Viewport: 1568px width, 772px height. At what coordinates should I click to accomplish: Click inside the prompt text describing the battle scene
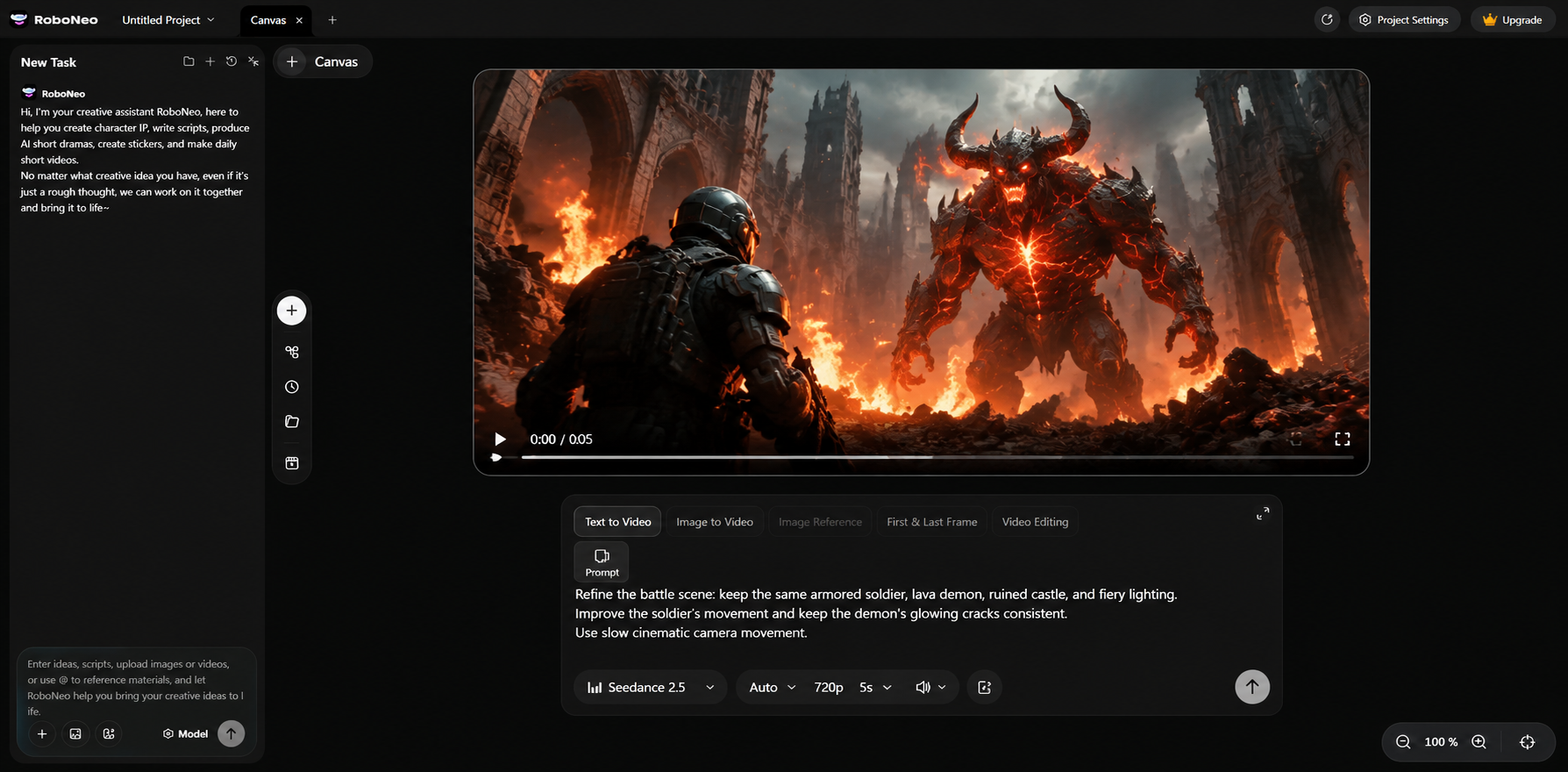point(876,613)
